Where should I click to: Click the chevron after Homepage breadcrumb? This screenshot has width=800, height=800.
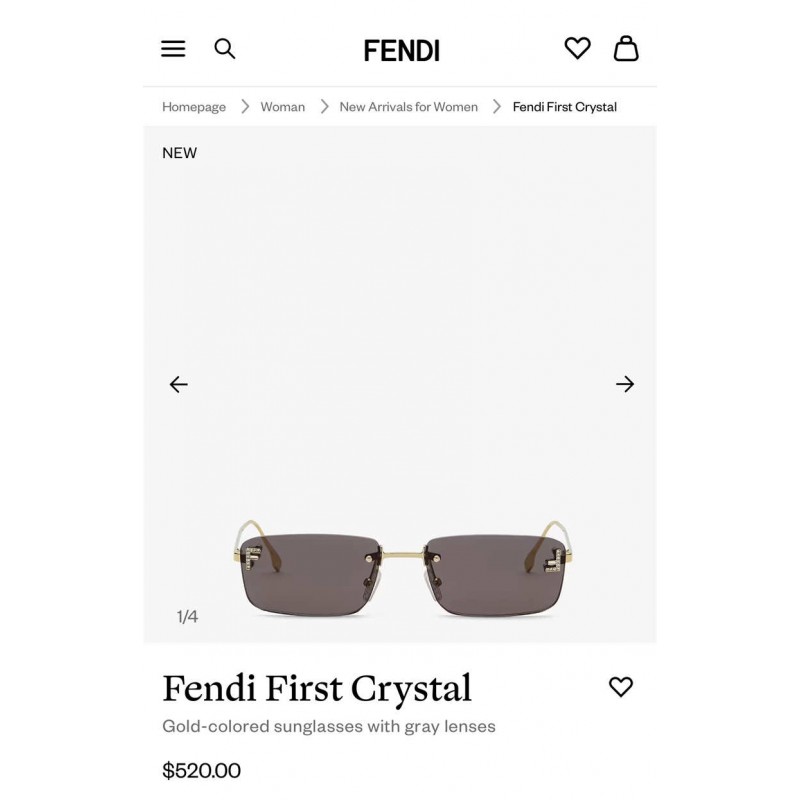point(245,107)
